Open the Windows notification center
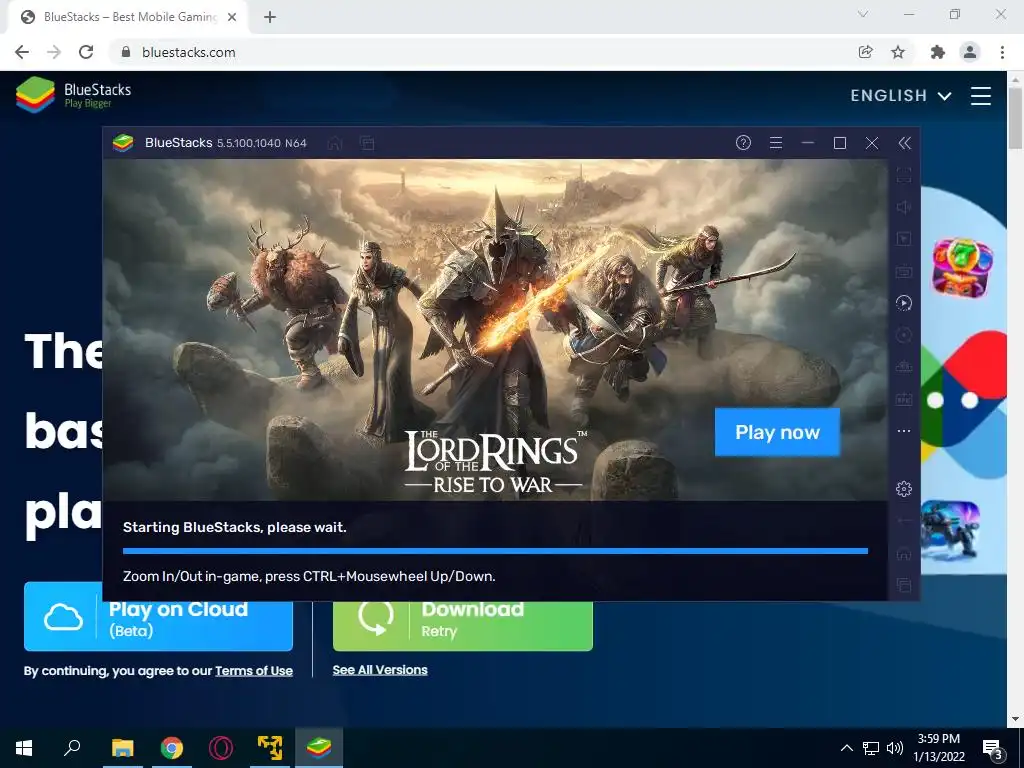Viewport: 1024px width, 768px height. coord(993,748)
